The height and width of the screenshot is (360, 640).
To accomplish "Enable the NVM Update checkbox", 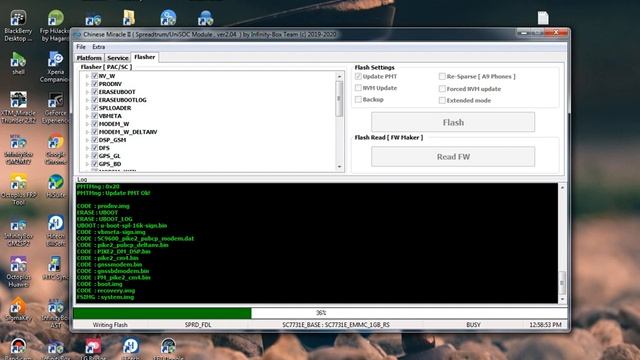I will point(358,88).
